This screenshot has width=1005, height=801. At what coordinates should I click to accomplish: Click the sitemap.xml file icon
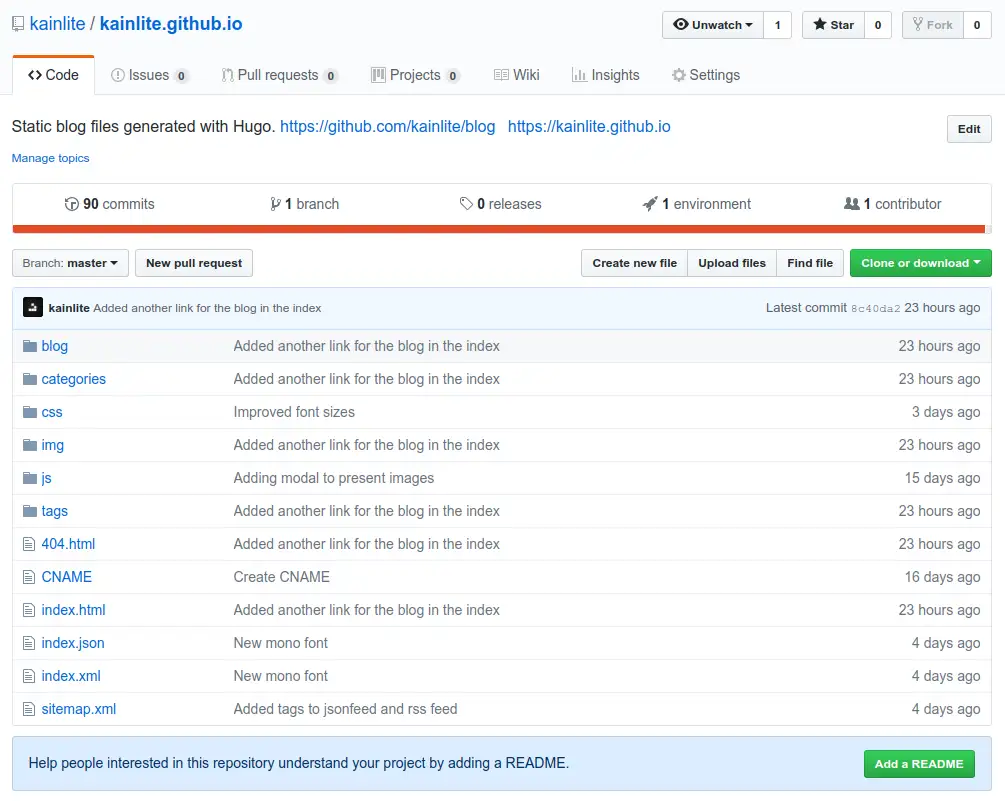[x=29, y=709]
